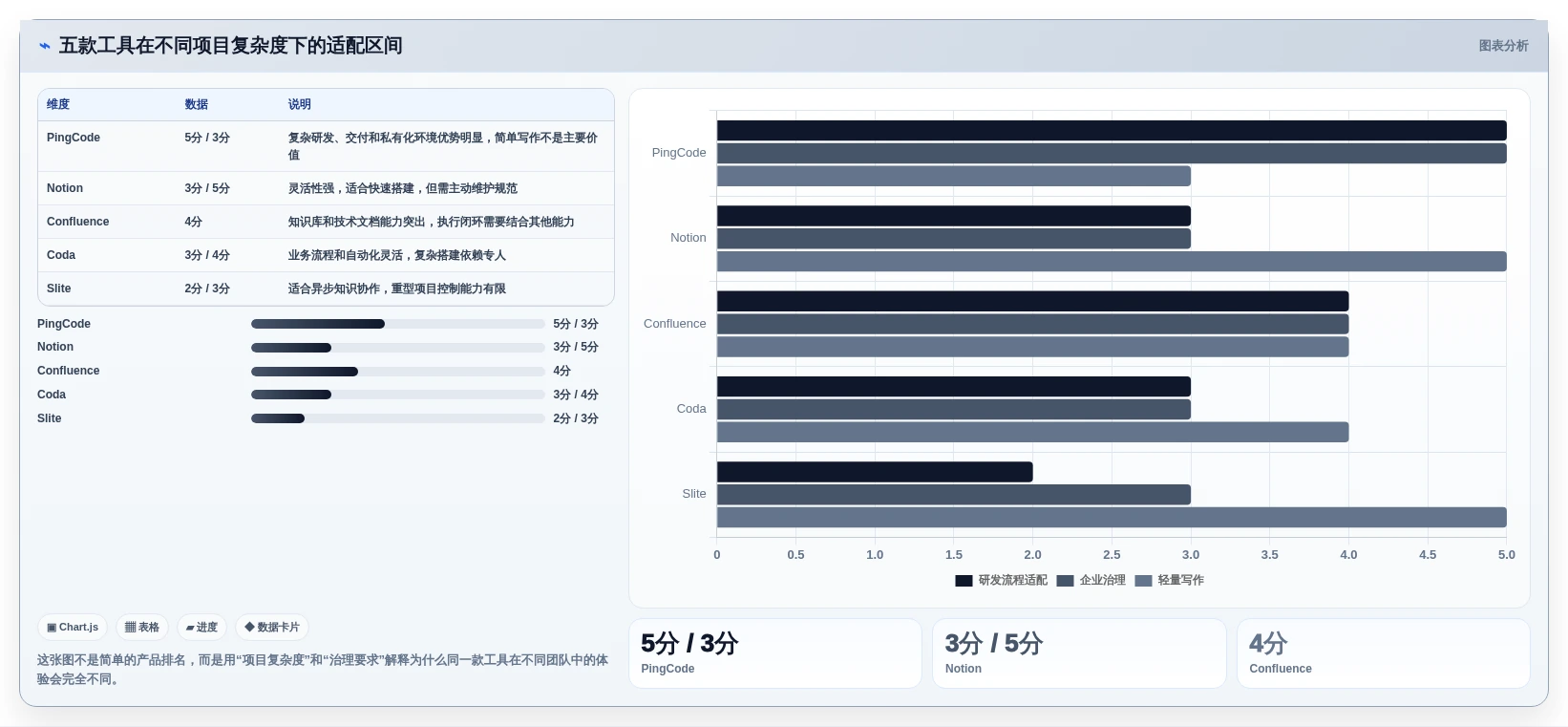The image size is (1568, 727).
Task: Click the Slite progress bar
Action: (397, 418)
